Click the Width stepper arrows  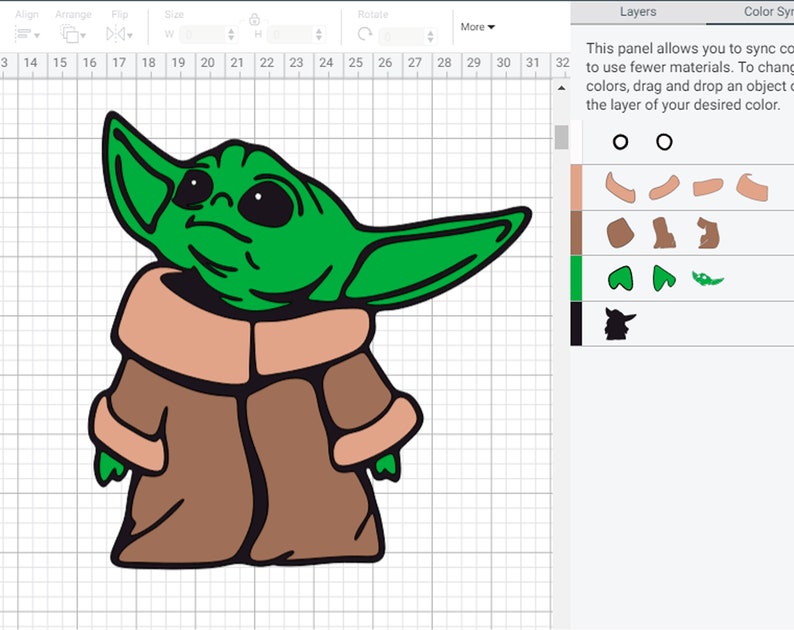click(231, 35)
